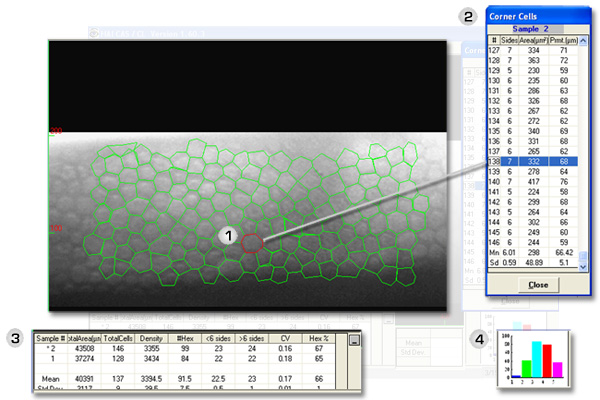
Task: Click the #Hex column header
Action: point(185,339)
